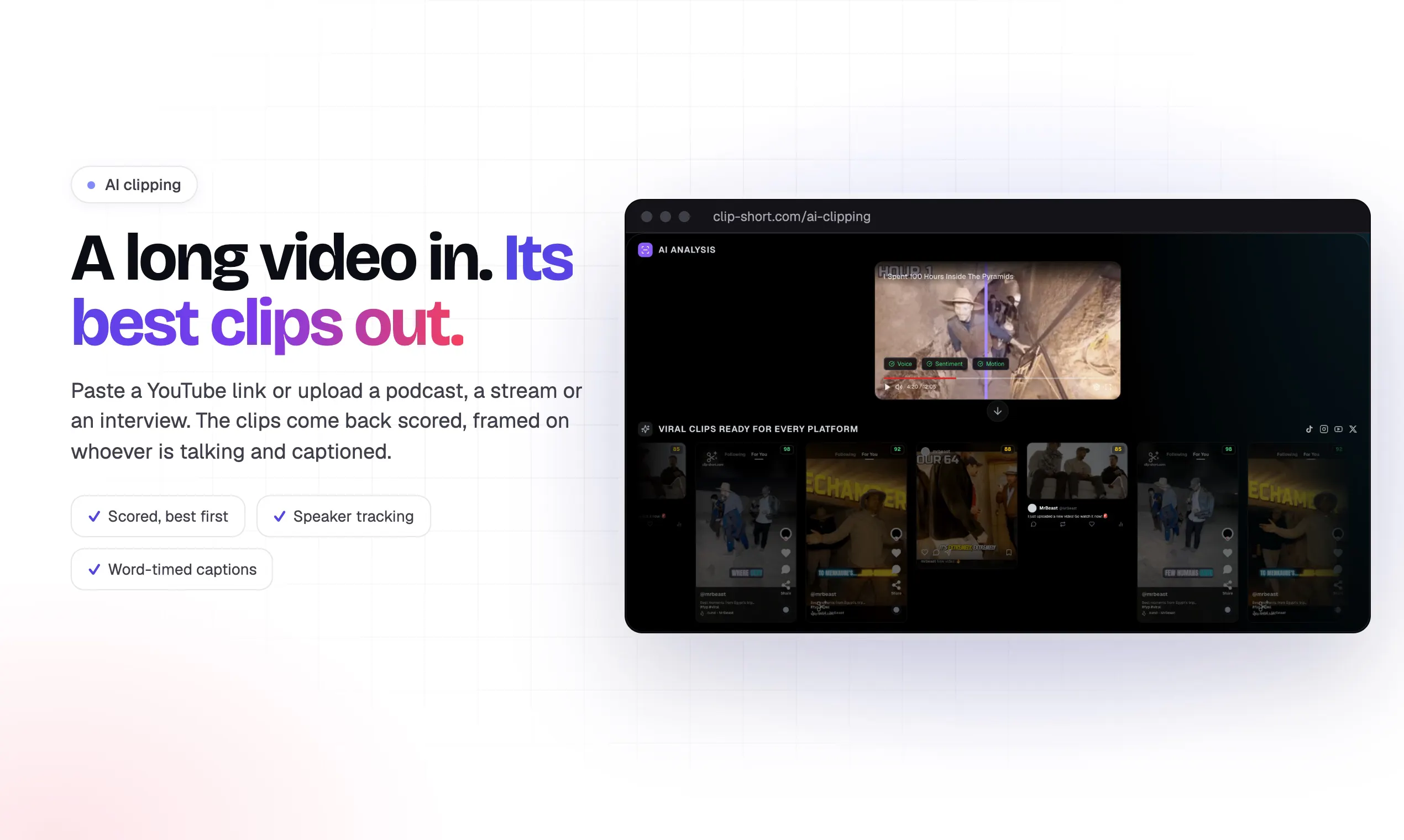The image size is (1404, 840).
Task: Mute the video with the speaker icon
Action: click(898, 387)
